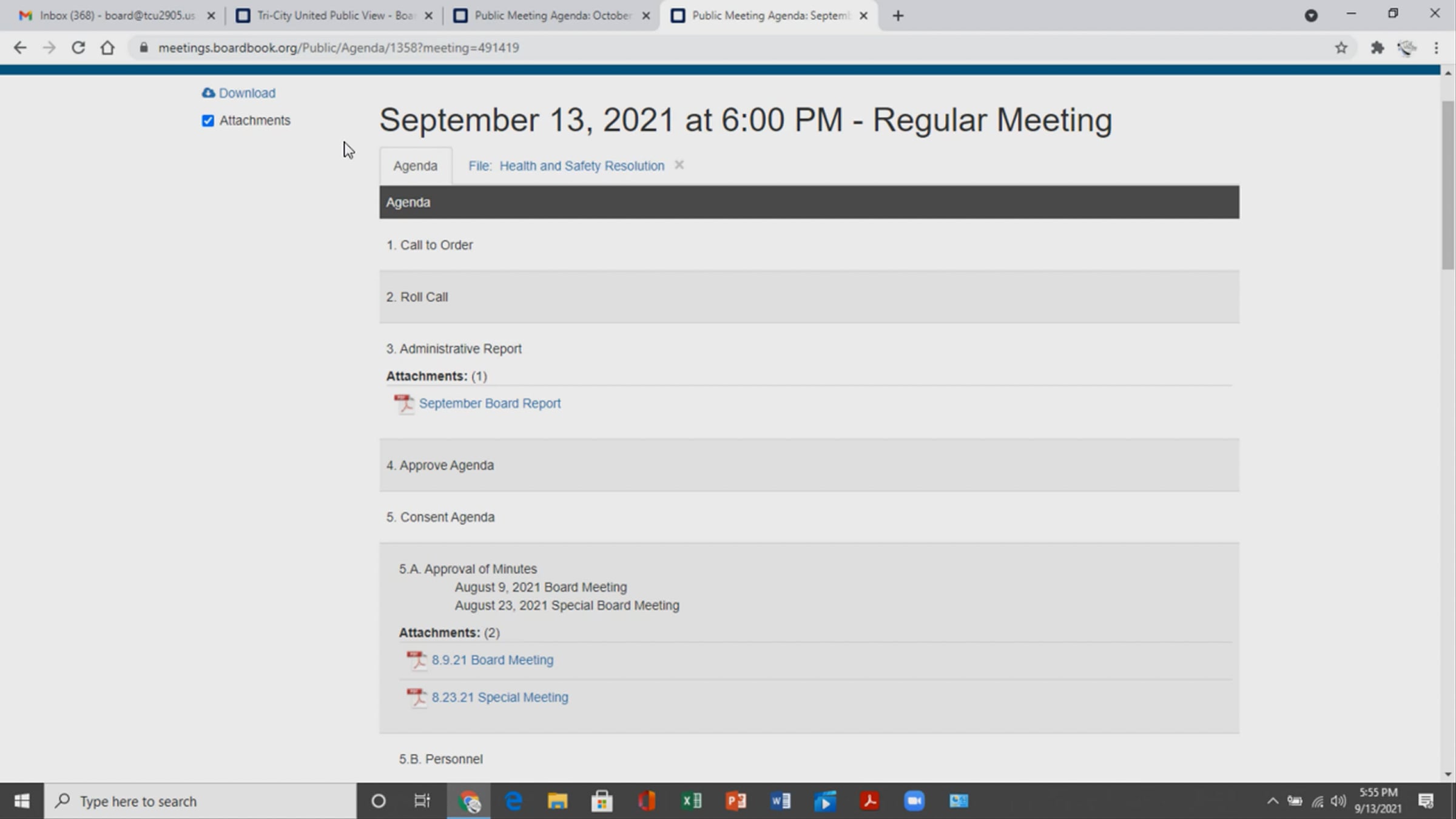Click the PDF icon beside September Board Report
This screenshot has height=819, width=1456.
(403, 403)
